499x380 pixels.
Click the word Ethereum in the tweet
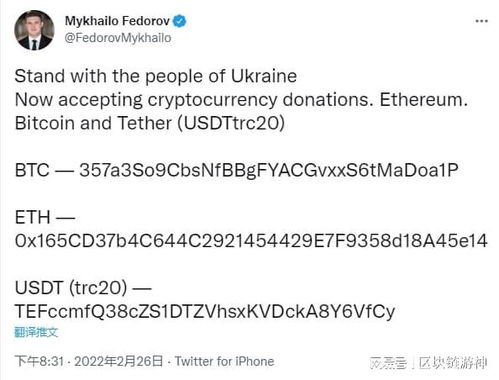click(424, 99)
